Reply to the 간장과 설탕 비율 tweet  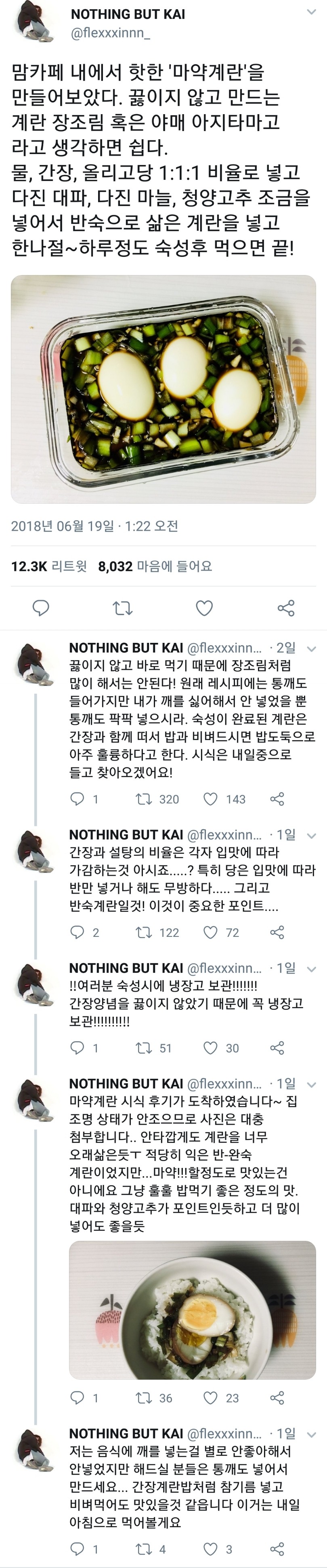click(x=78, y=932)
